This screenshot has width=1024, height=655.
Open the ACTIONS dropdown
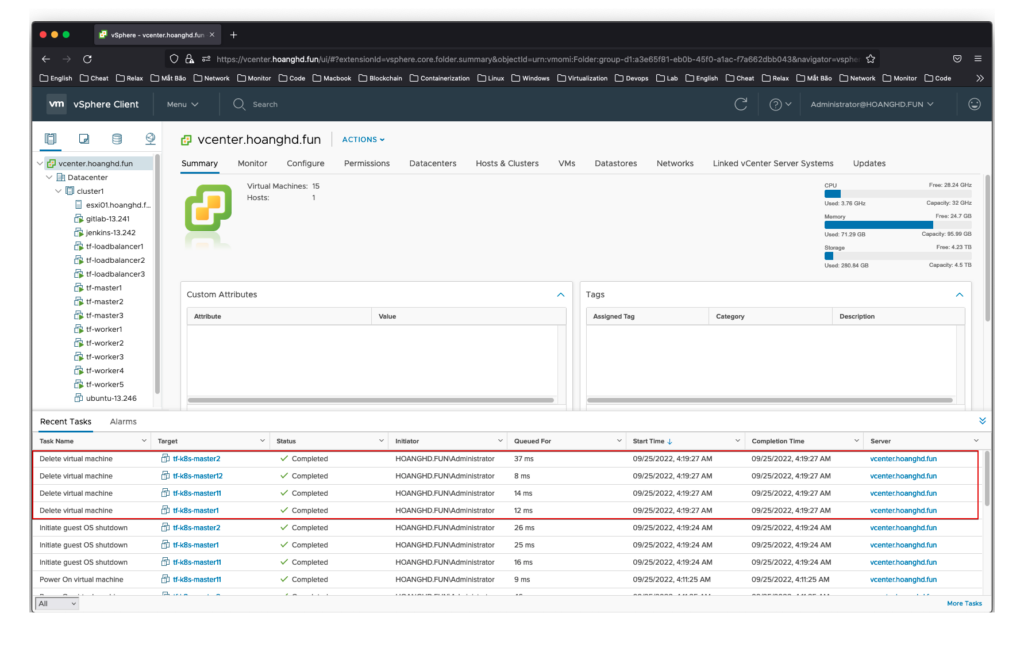[363, 140]
